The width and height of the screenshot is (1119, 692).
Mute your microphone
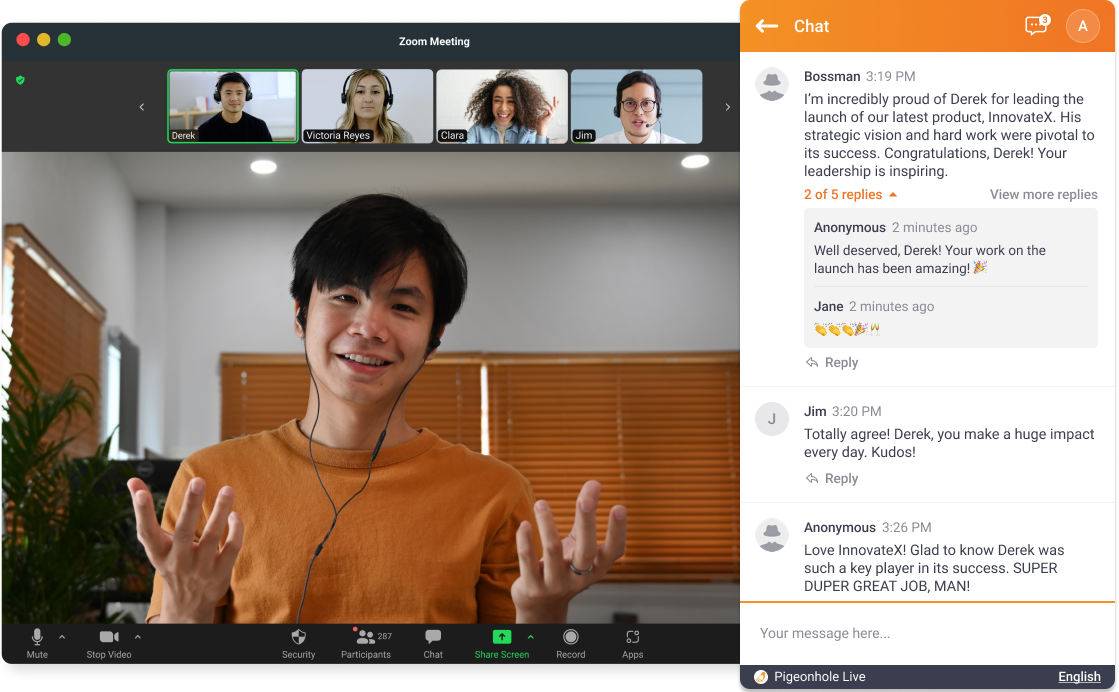[x=37, y=643]
